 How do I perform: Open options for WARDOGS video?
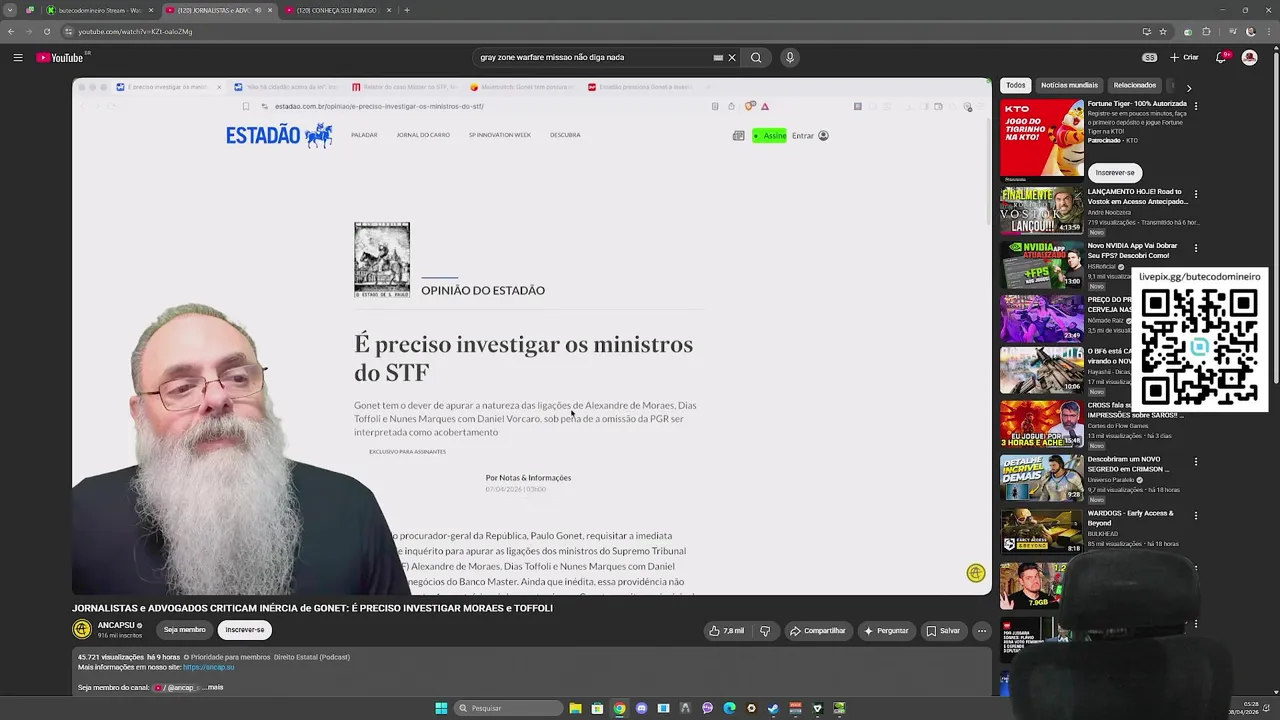click(1196, 515)
